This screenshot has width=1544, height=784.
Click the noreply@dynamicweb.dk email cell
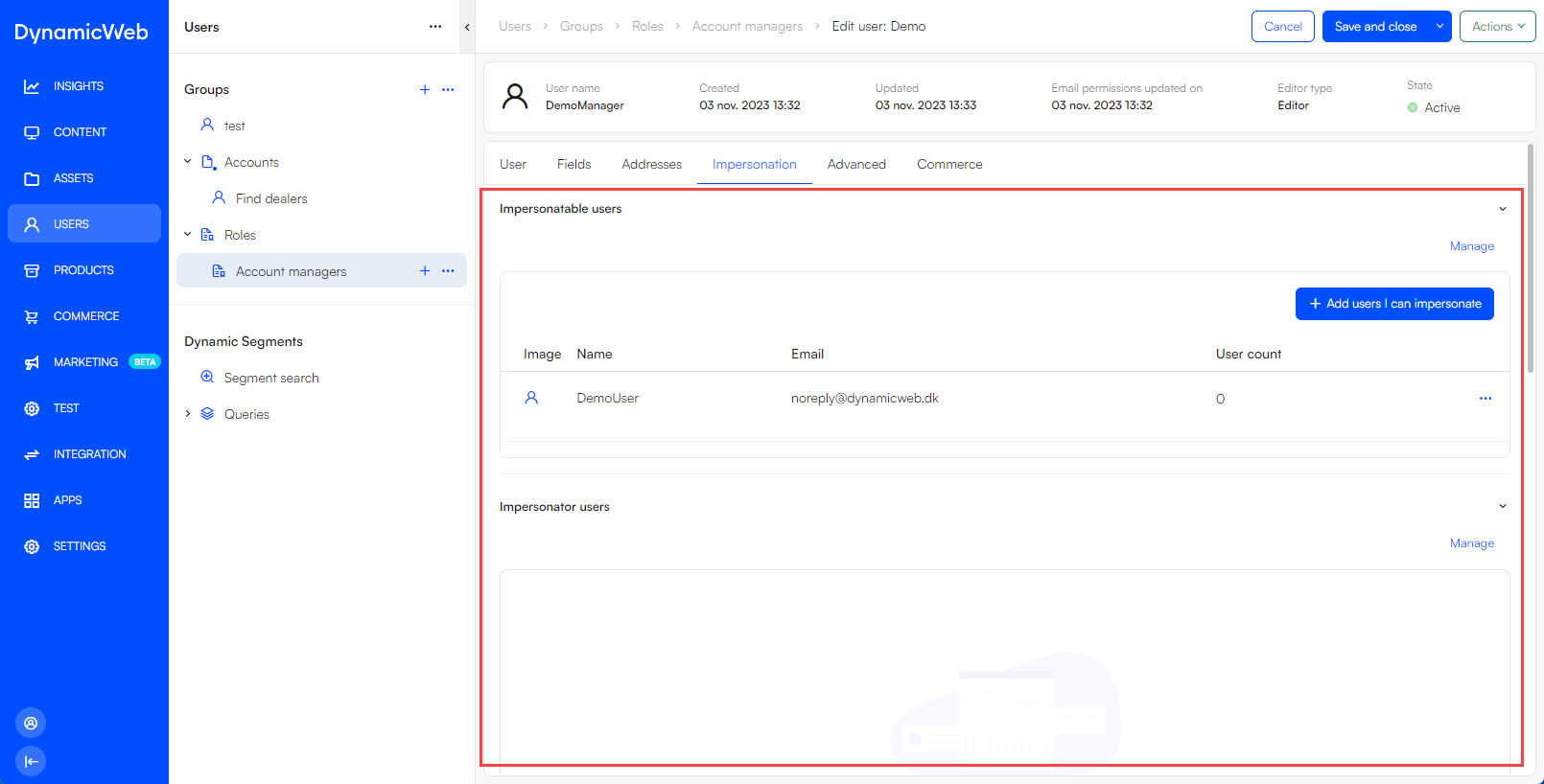(x=865, y=398)
